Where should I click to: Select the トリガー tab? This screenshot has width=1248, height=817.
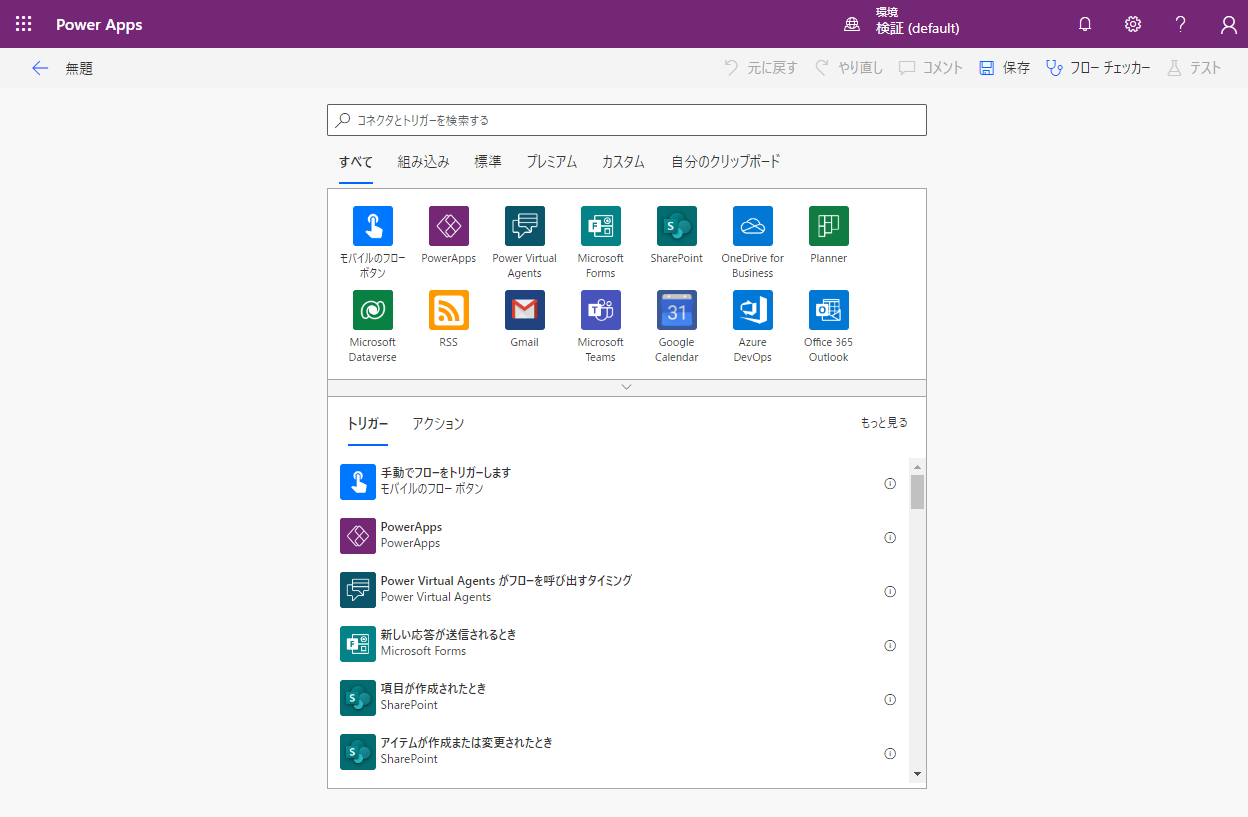coord(368,423)
